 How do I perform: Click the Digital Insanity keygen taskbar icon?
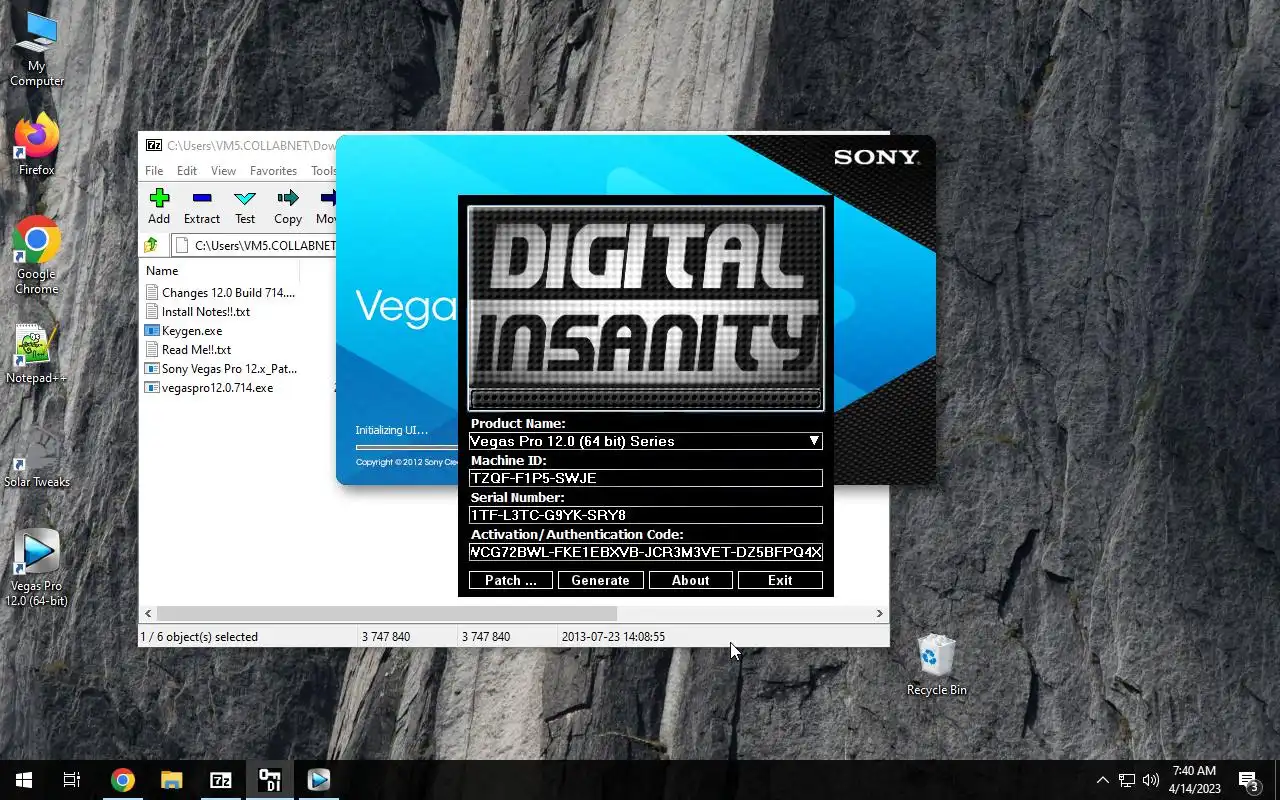tap(270, 780)
